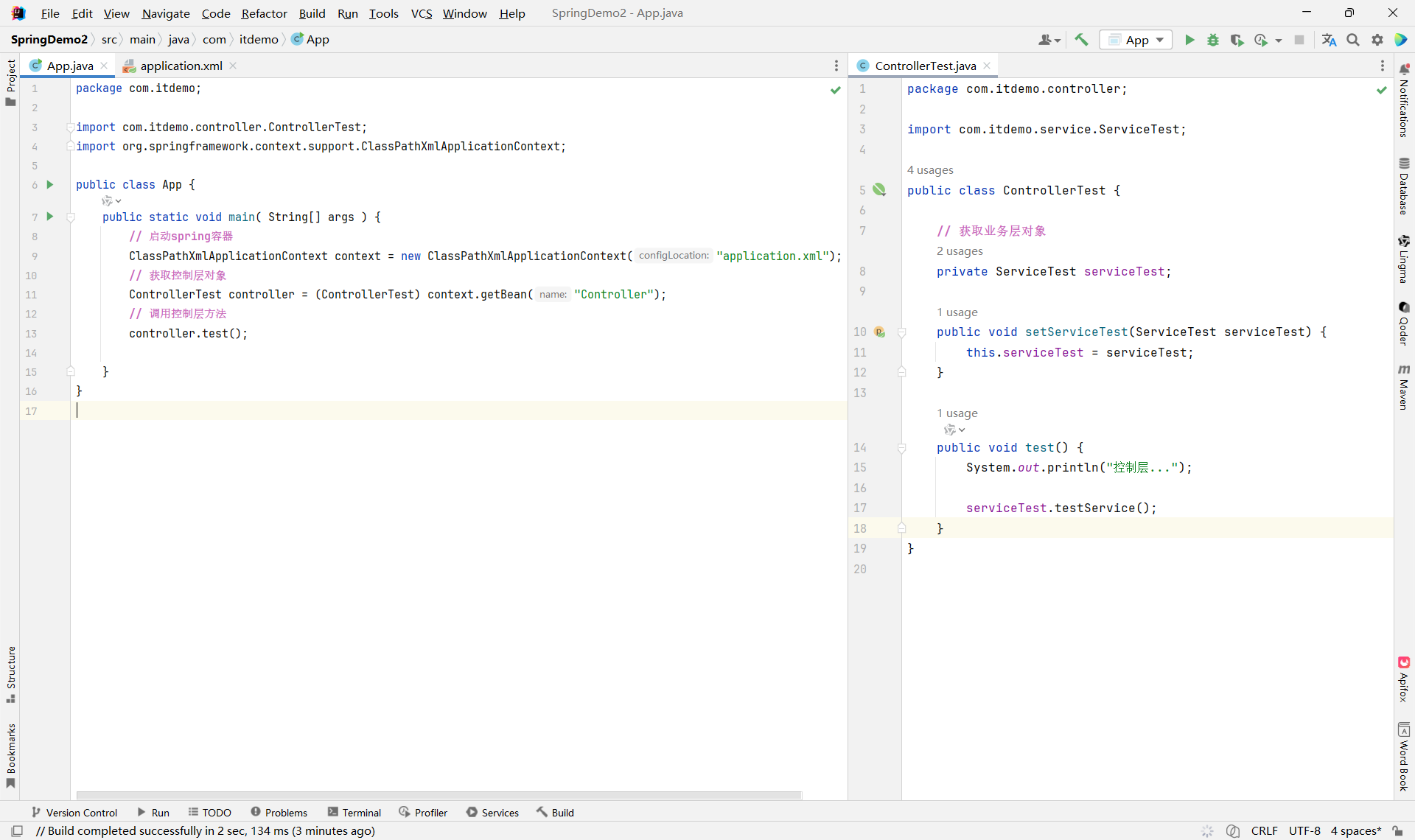Switch to the application.xml editor tab
Screen dimensions: 1415x840
(x=181, y=66)
